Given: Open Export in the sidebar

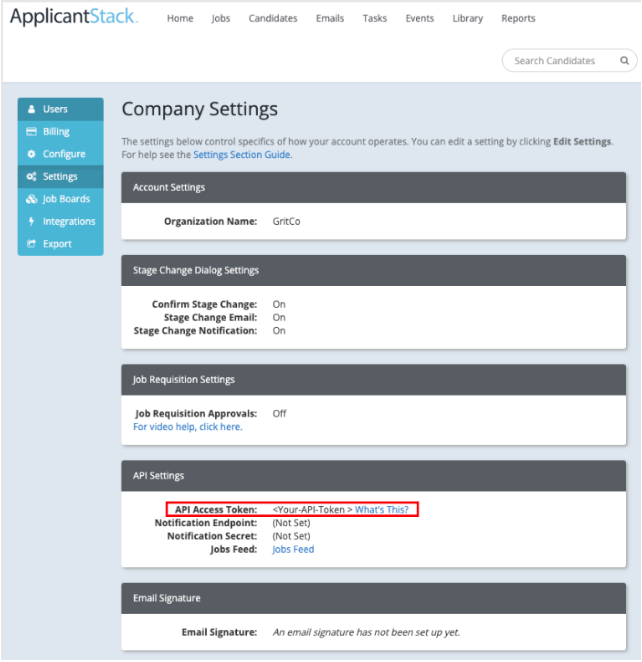Looking at the screenshot, I should [60, 244].
